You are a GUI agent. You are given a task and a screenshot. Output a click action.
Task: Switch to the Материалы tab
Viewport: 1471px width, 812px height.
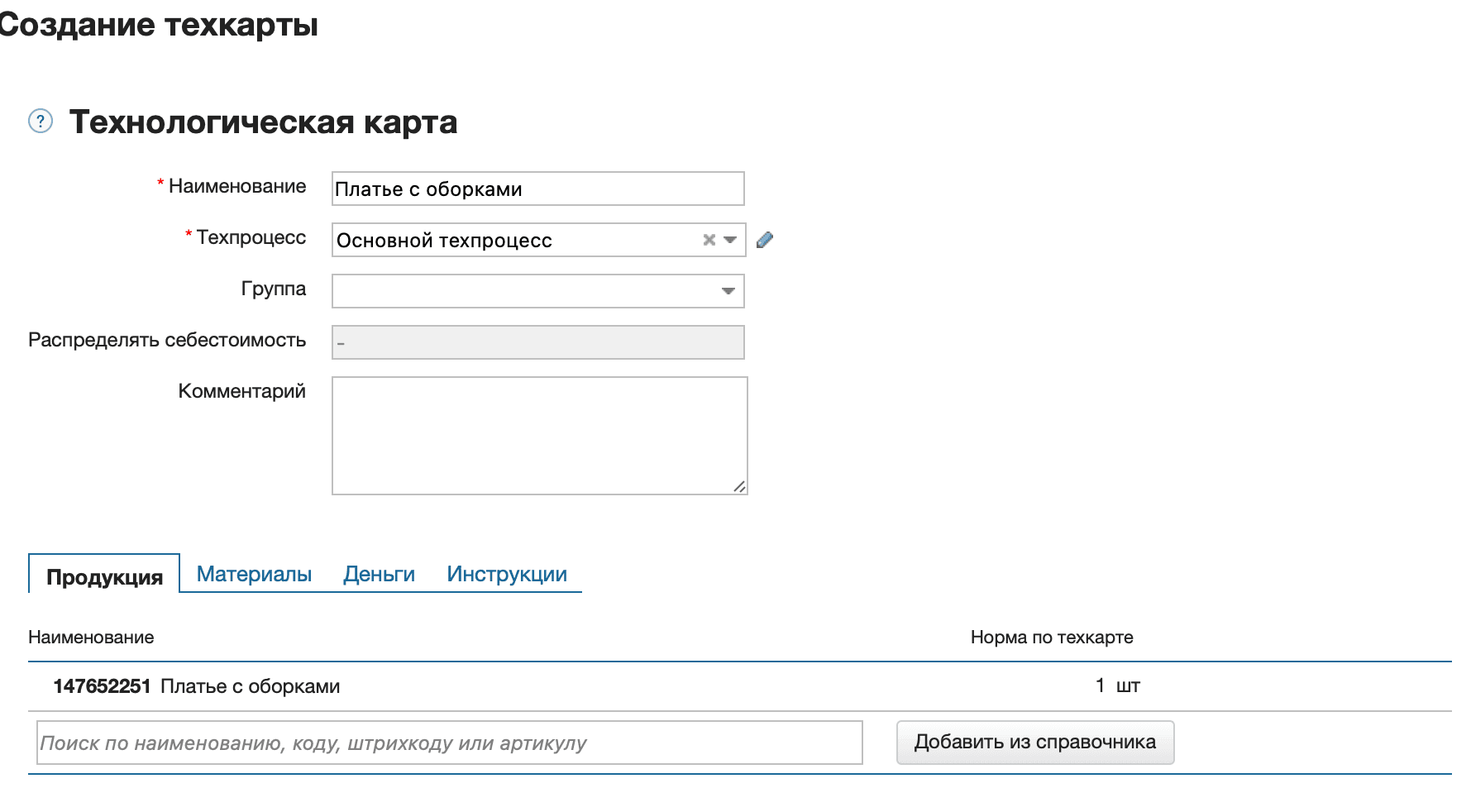click(254, 573)
